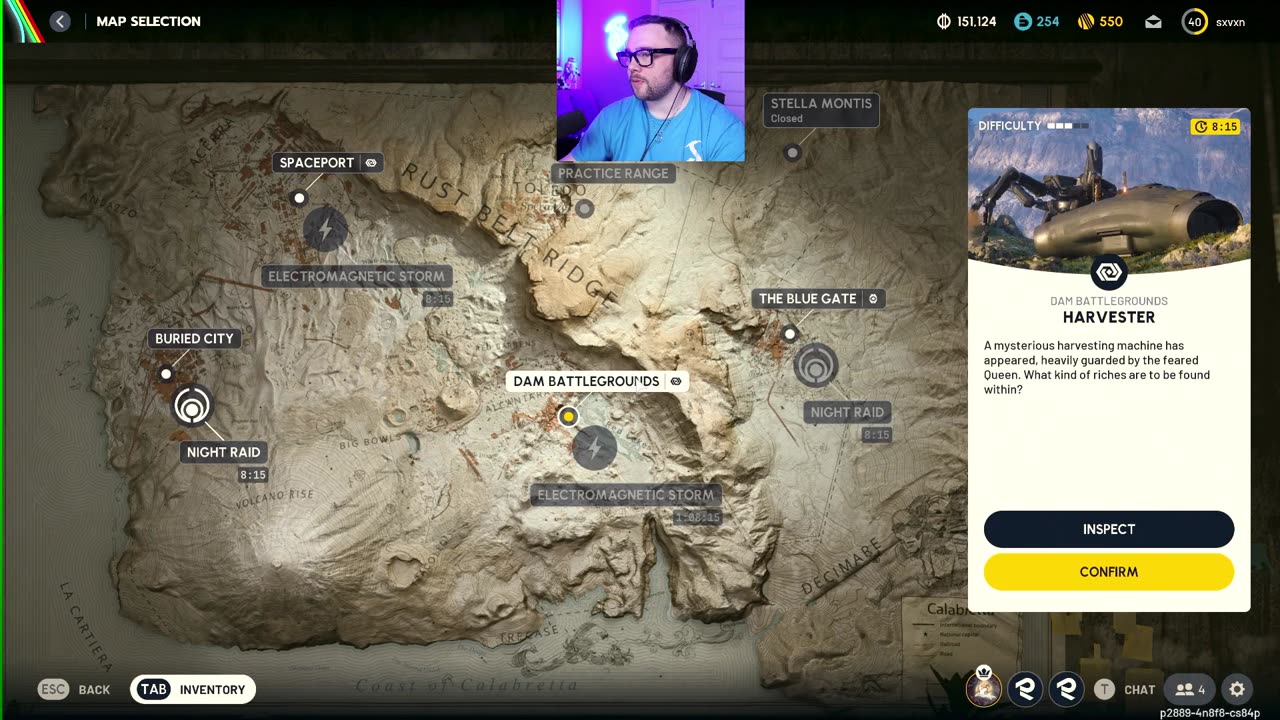Viewport: 1280px width, 720px height.
Task: Confirm the Harvester map selection
Action: pos(1109,572)
